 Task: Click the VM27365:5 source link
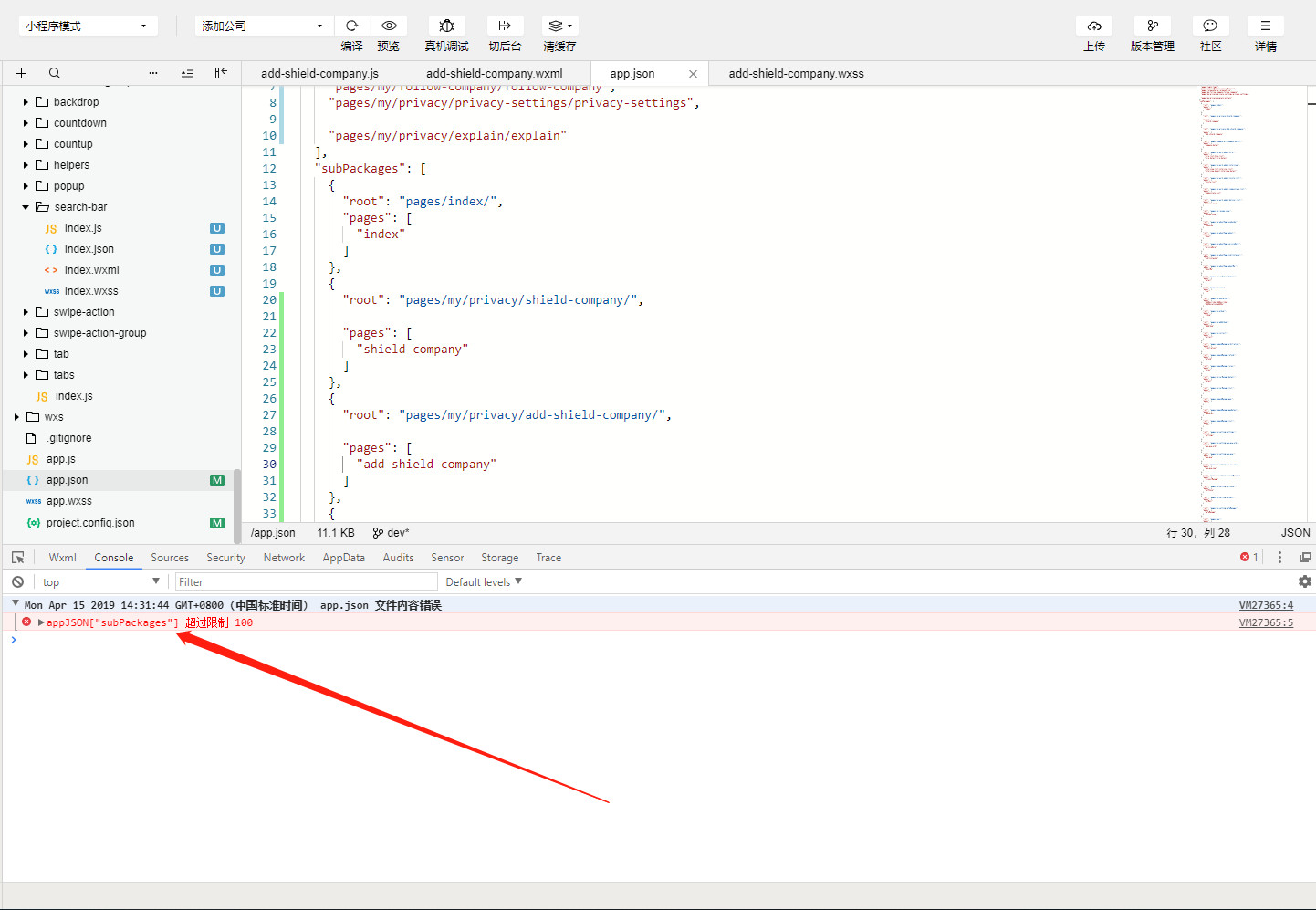1266,622
